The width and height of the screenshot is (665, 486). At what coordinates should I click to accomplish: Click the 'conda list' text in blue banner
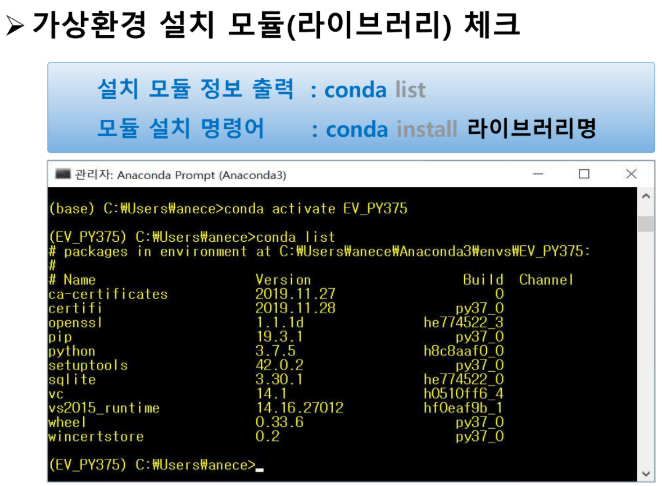tap(375, 89)
